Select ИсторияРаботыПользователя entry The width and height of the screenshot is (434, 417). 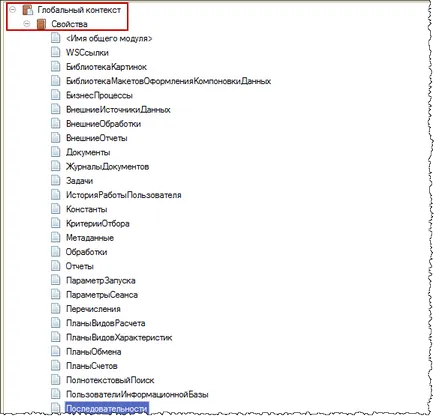pyautogui.click(x=124, y=195)
